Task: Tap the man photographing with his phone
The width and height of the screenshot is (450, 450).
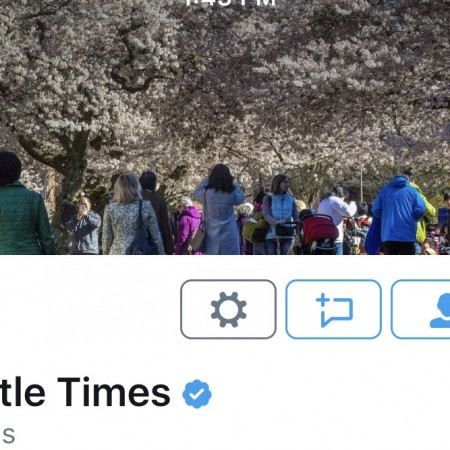Action: point(85,226)
